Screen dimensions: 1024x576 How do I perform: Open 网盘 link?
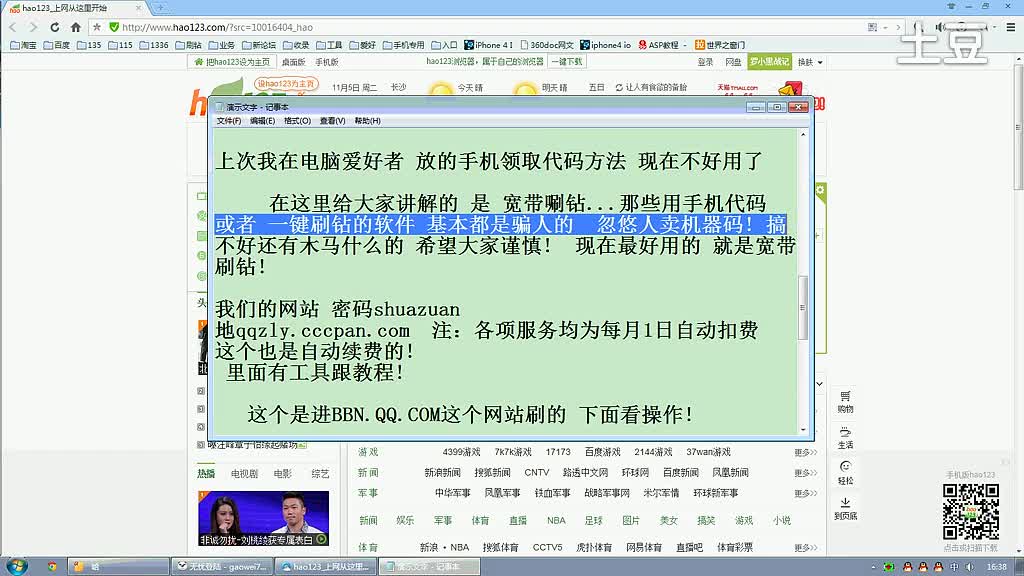pos(733,62)
